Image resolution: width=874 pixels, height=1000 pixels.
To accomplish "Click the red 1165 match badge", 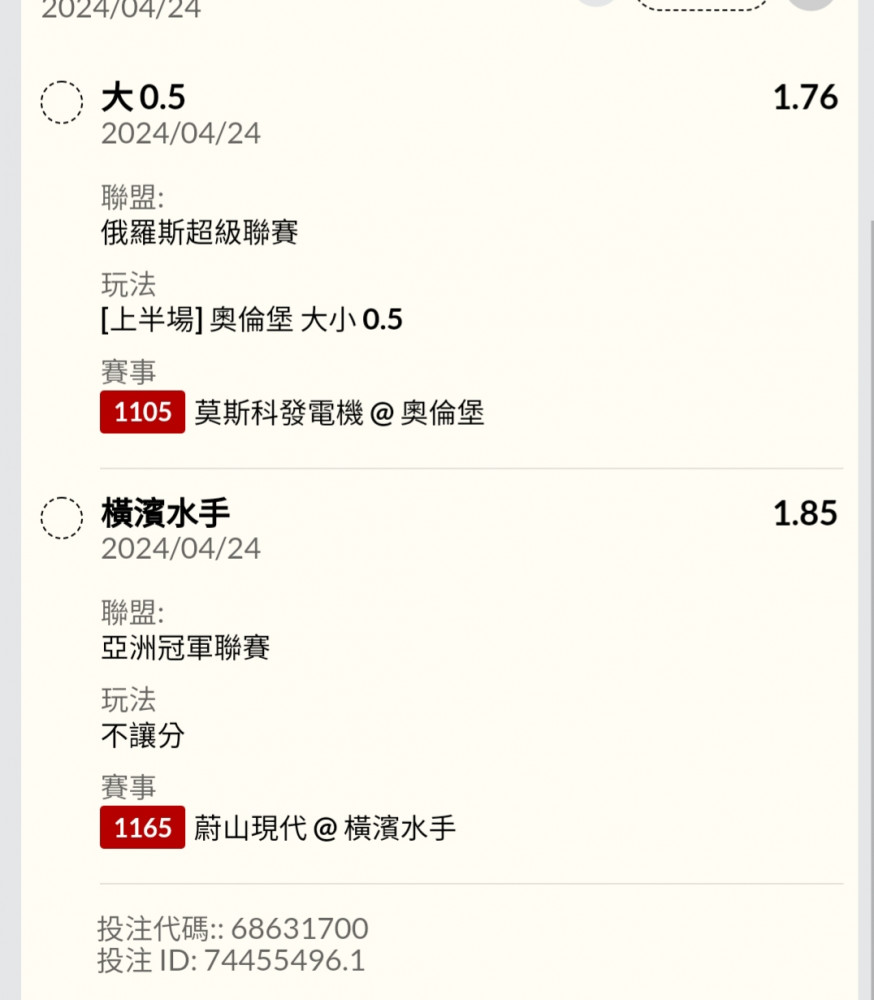I will (x=142, y=828).
